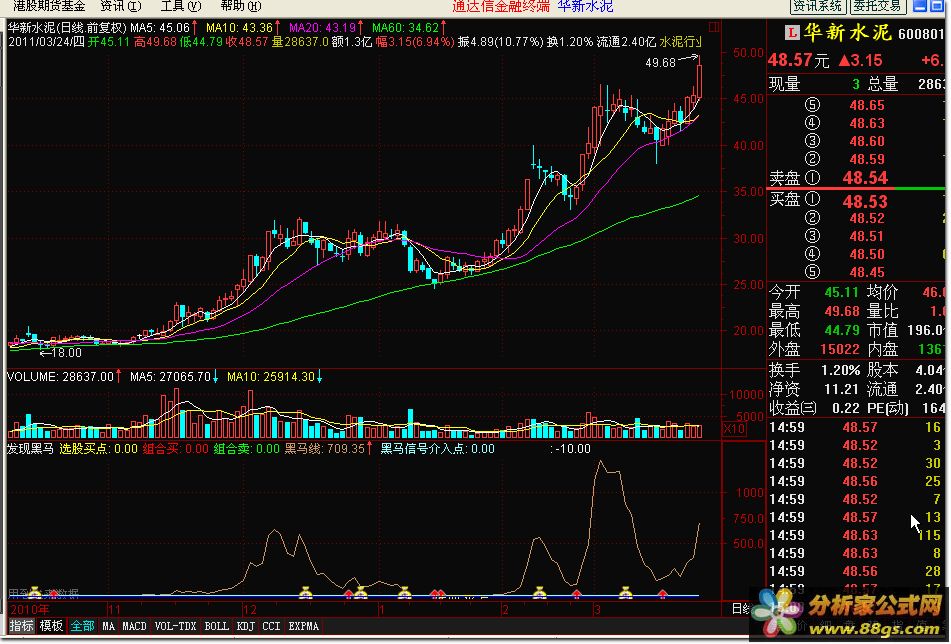Viewport: 951px width, 644px height.
Task: Click the 48.57元 current price
Action: pos(798,59)
